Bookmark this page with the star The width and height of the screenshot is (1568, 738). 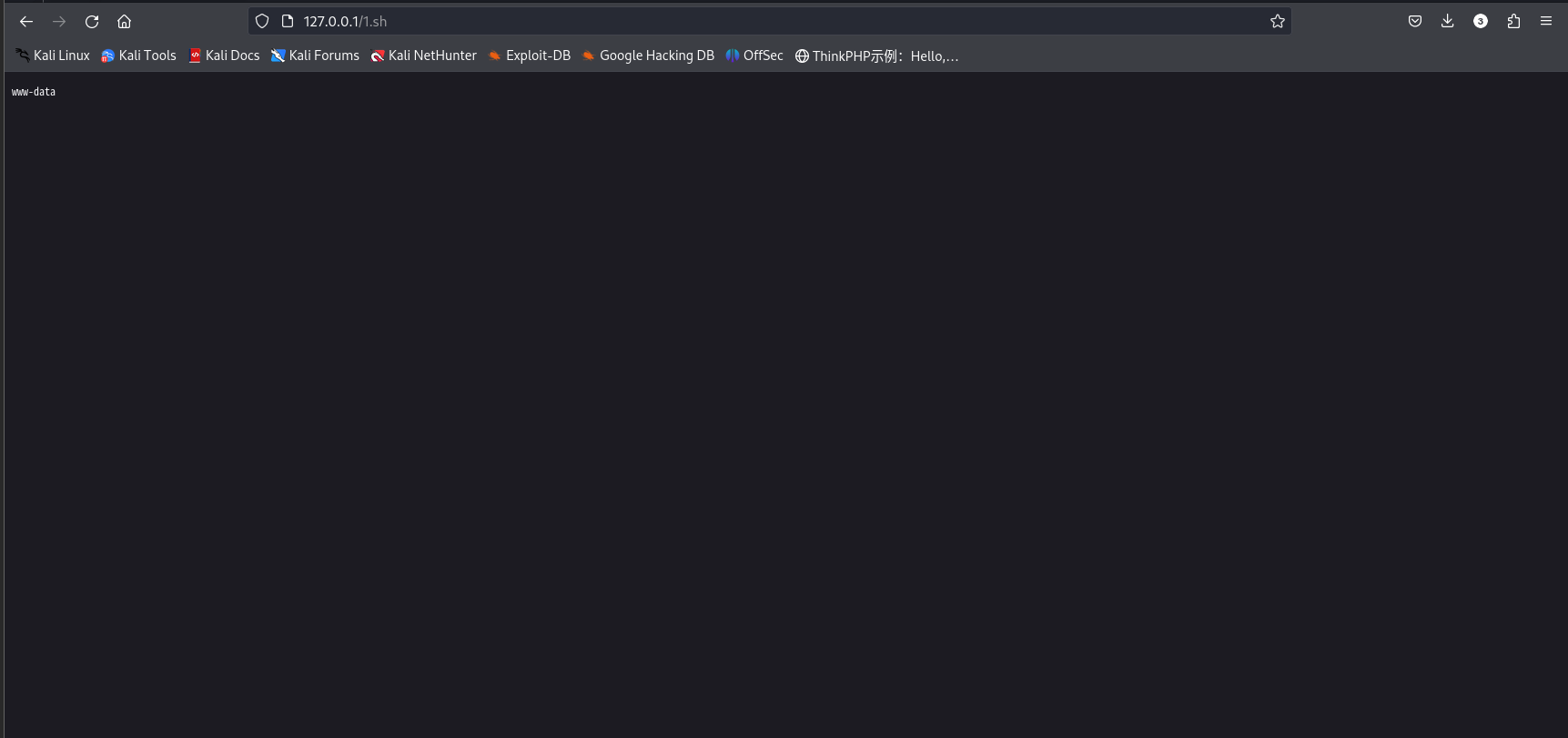click(1278, 21)
